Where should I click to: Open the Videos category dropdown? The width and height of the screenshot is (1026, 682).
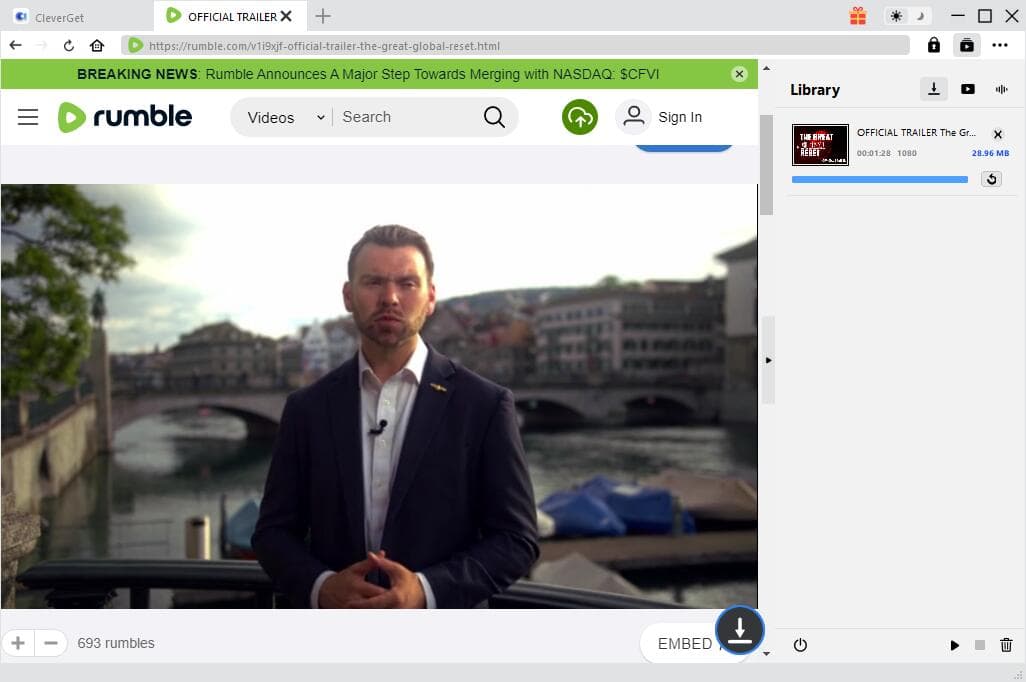pos(281,117)
